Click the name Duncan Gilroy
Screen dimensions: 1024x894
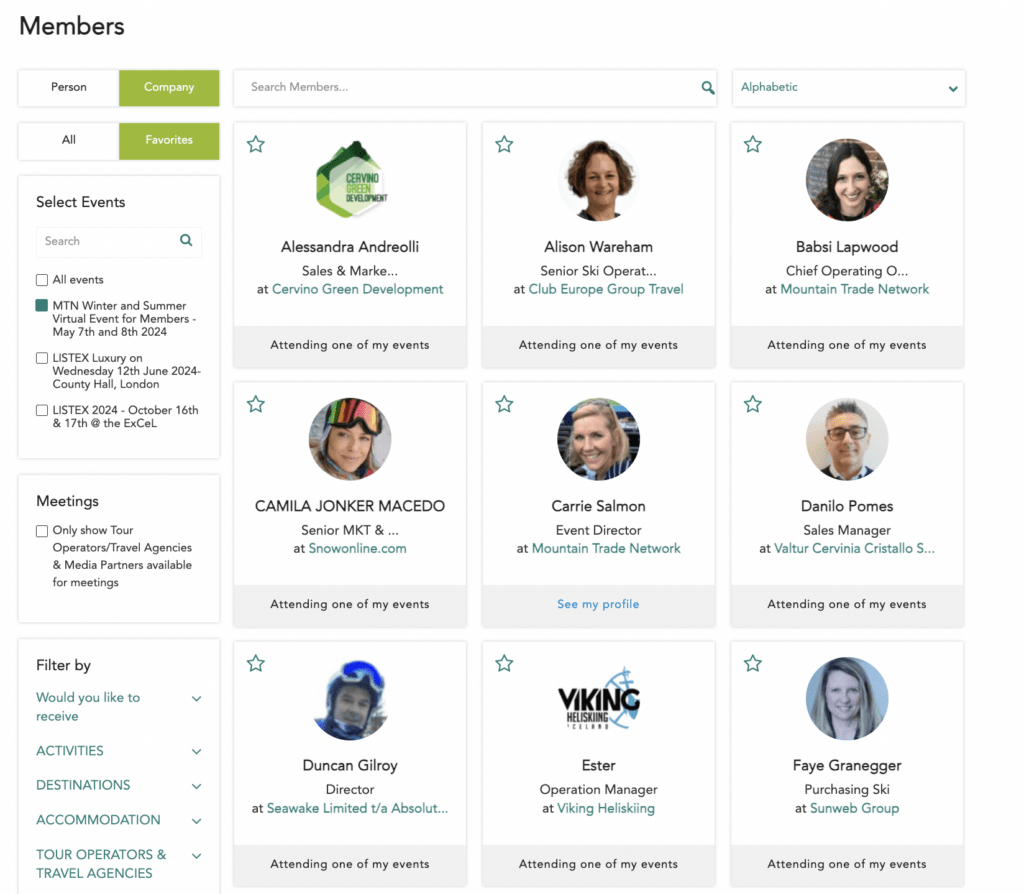(350, 765)
